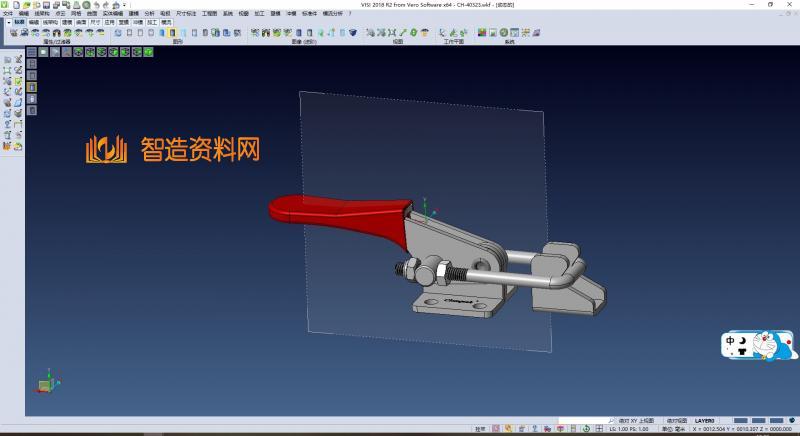Viewport: 800px width, 436px height.
Task: Click the first icon in the 视图 ribbon group
Action: point(370,33)
